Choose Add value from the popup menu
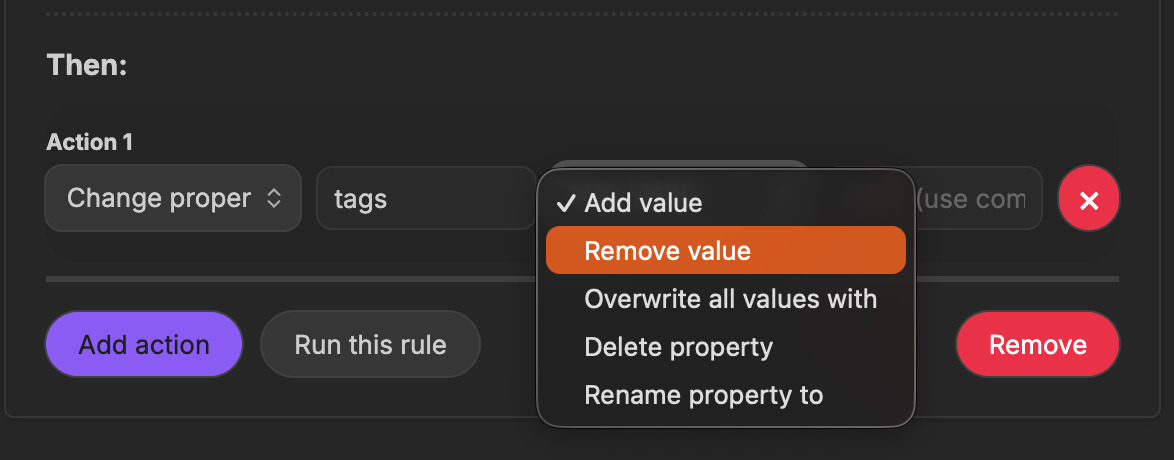This screenshot has width=1174, height=460. click(643, 203)
